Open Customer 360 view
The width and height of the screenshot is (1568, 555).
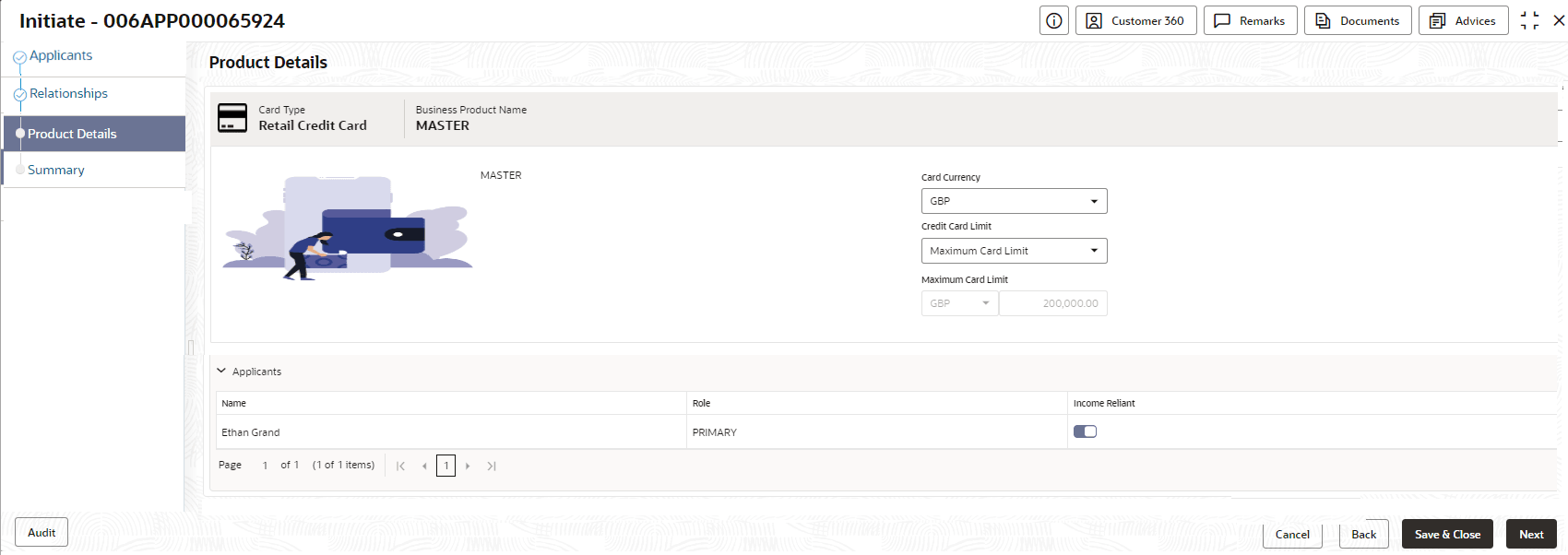pyautogui.click(x=1135, y=20)
